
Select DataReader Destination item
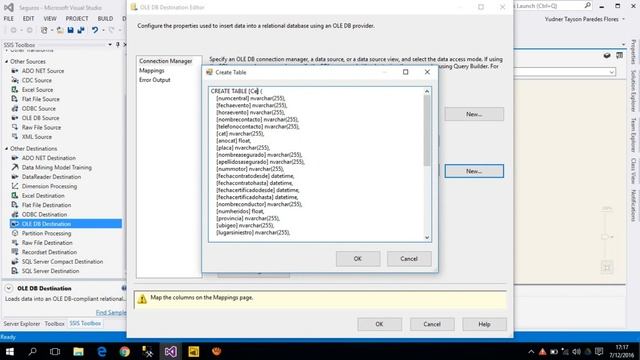(51, 177)
